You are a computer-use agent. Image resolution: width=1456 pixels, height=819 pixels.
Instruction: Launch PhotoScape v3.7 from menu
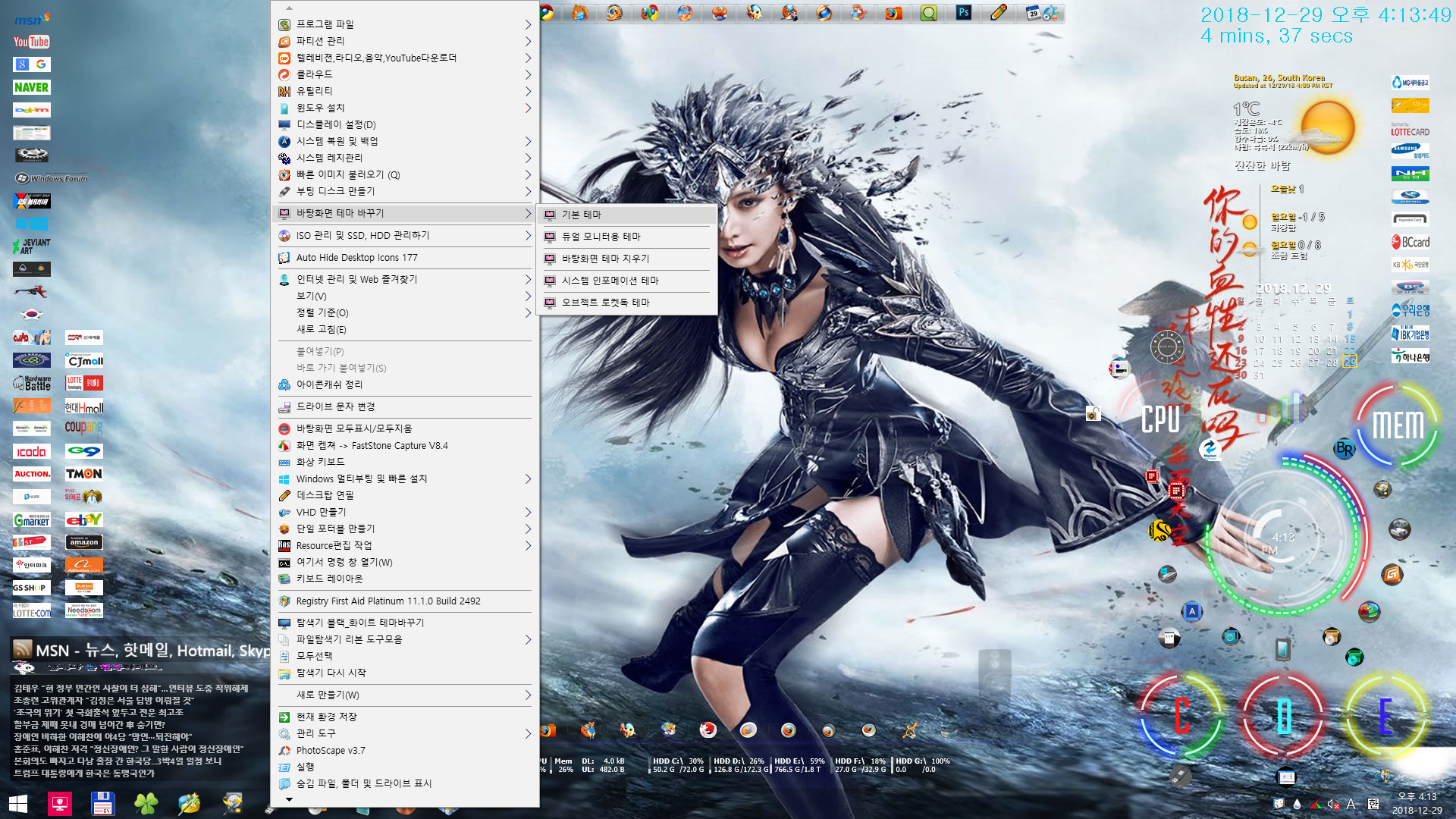[405, 750]
